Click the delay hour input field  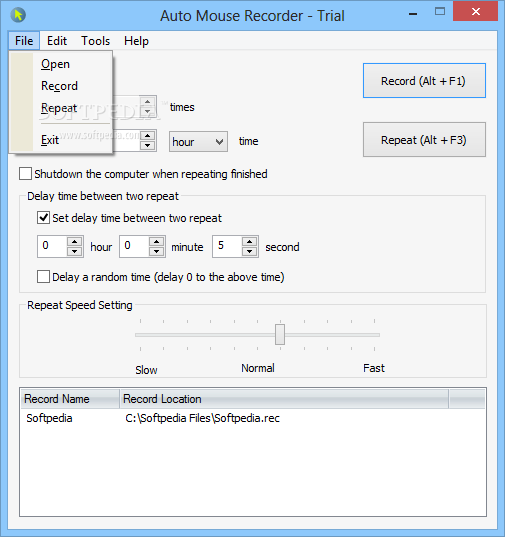point(52,246)
